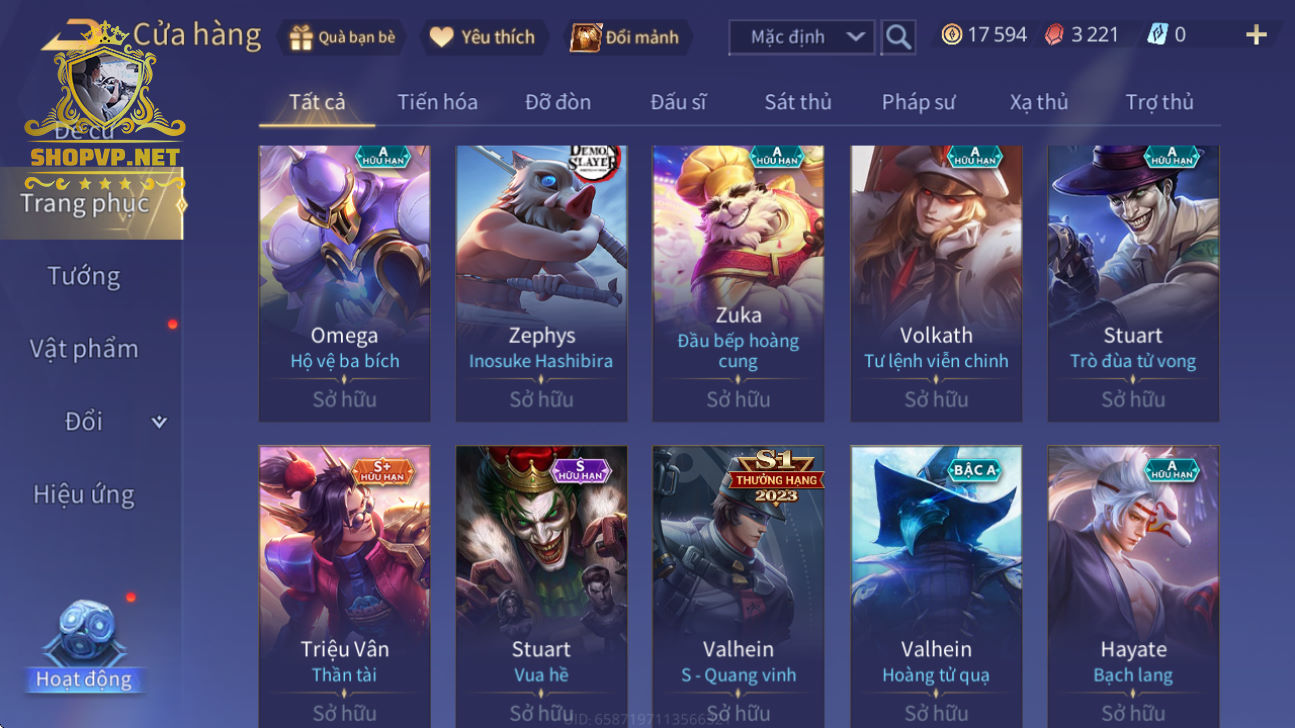Open the Stuart Vua hề skin card

[541, 586]
